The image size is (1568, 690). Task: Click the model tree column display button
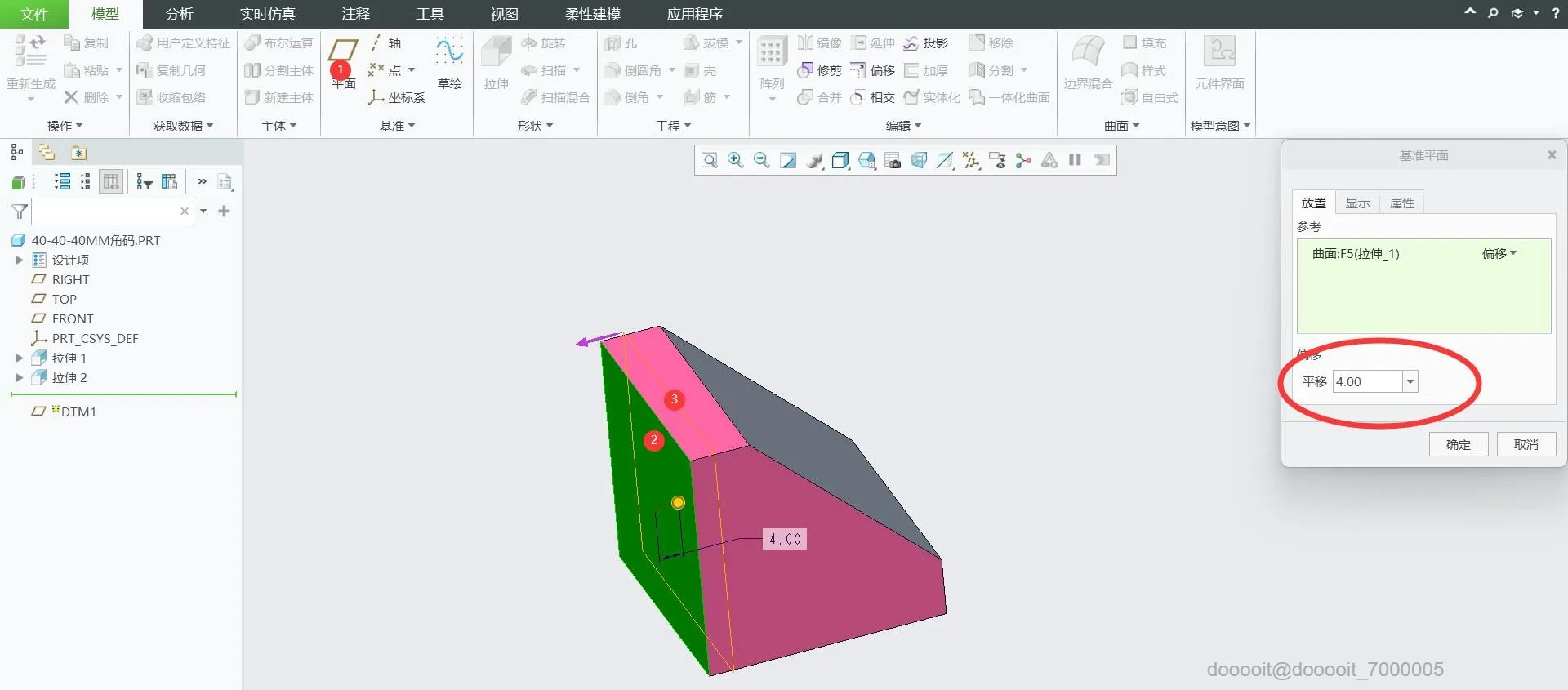click(111, 181)
